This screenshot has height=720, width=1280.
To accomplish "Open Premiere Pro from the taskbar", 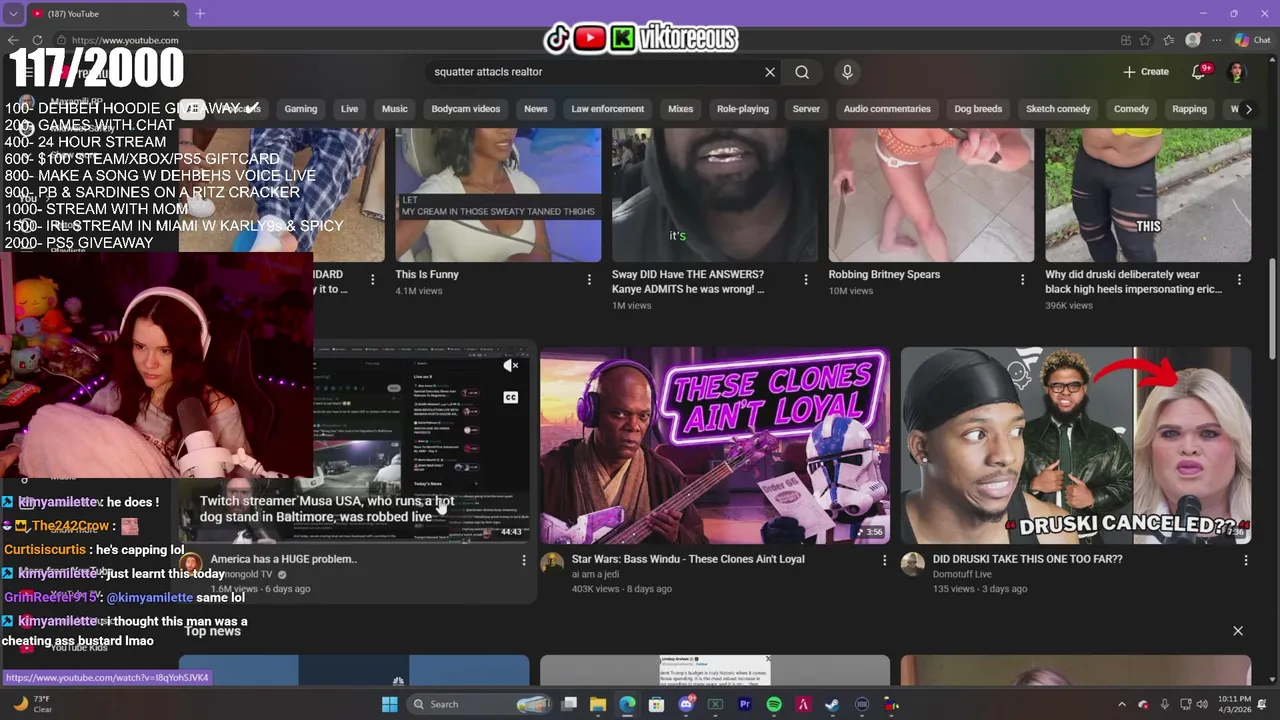I will pos(745,704).
